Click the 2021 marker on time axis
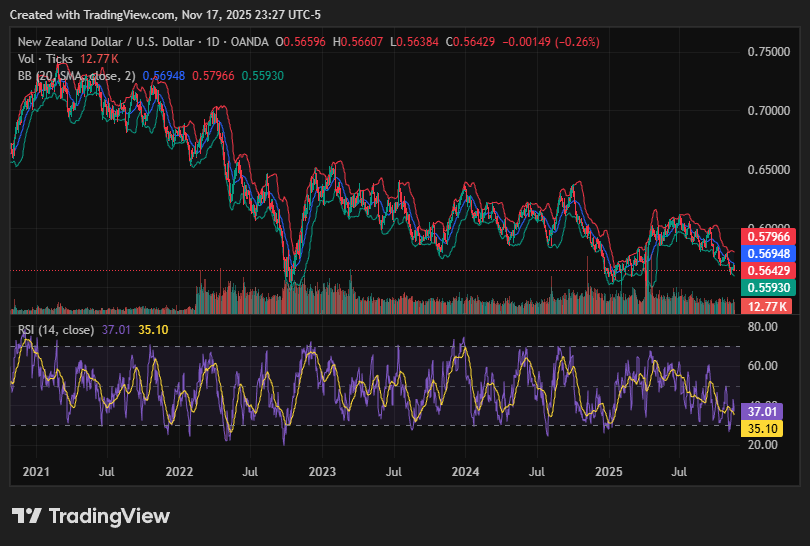 36,470
